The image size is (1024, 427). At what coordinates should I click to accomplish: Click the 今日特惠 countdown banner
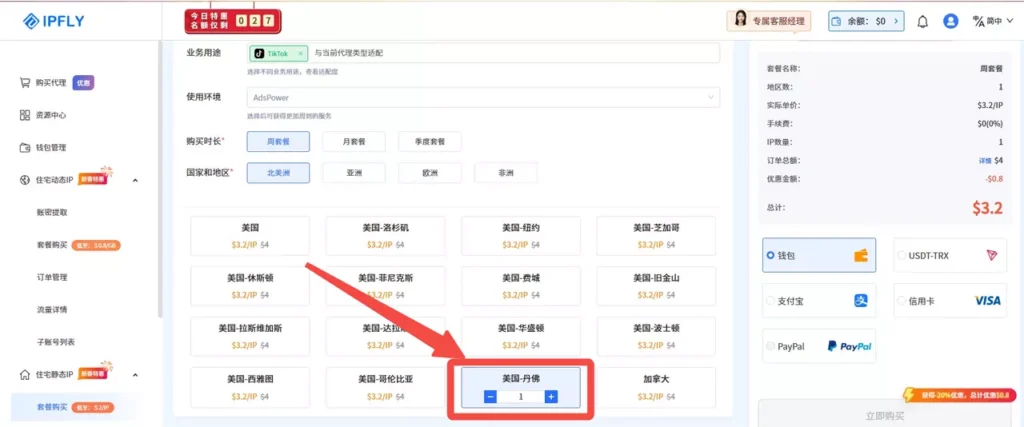233,21
